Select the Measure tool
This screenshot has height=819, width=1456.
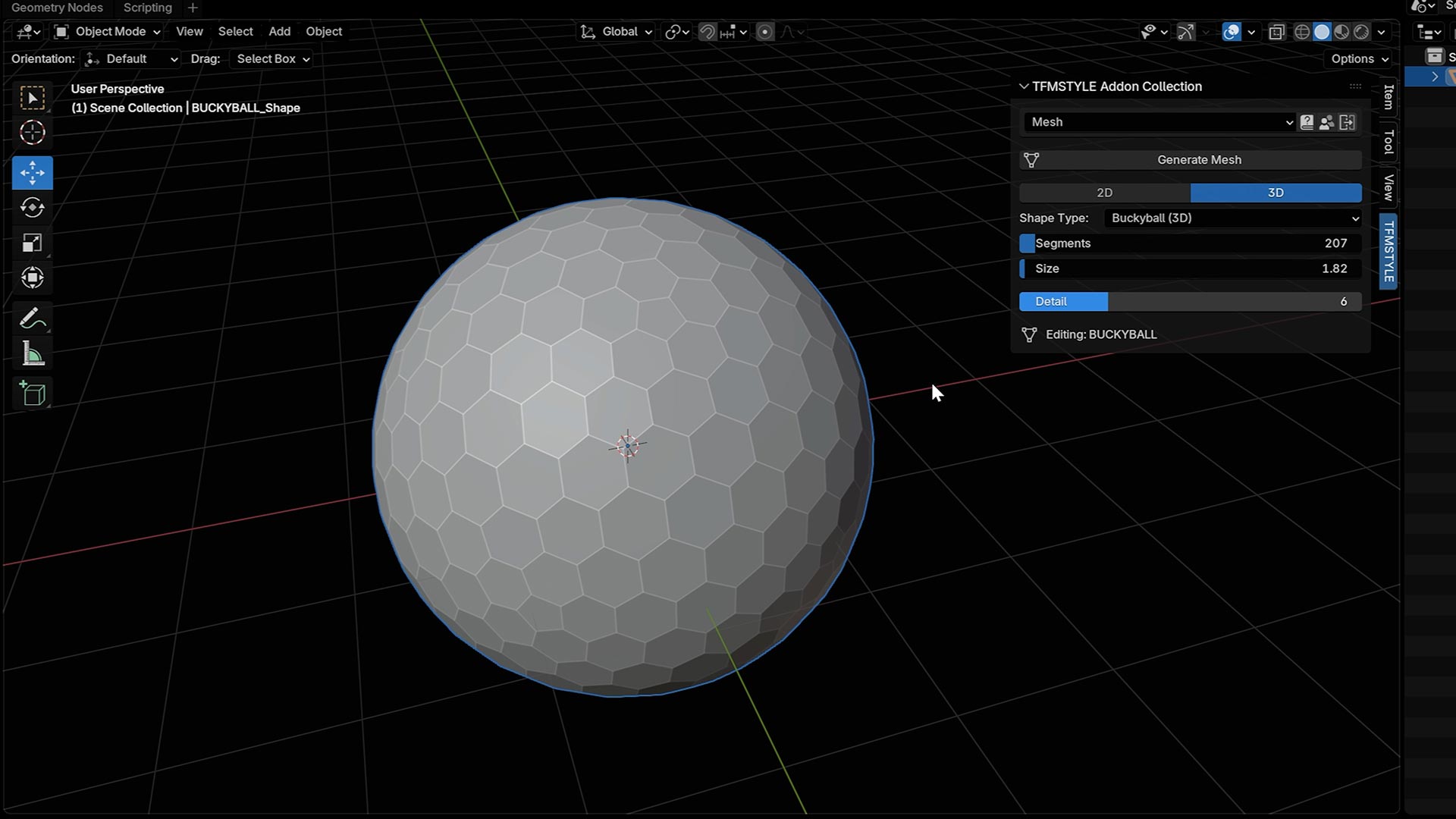[x=32, y=354]
